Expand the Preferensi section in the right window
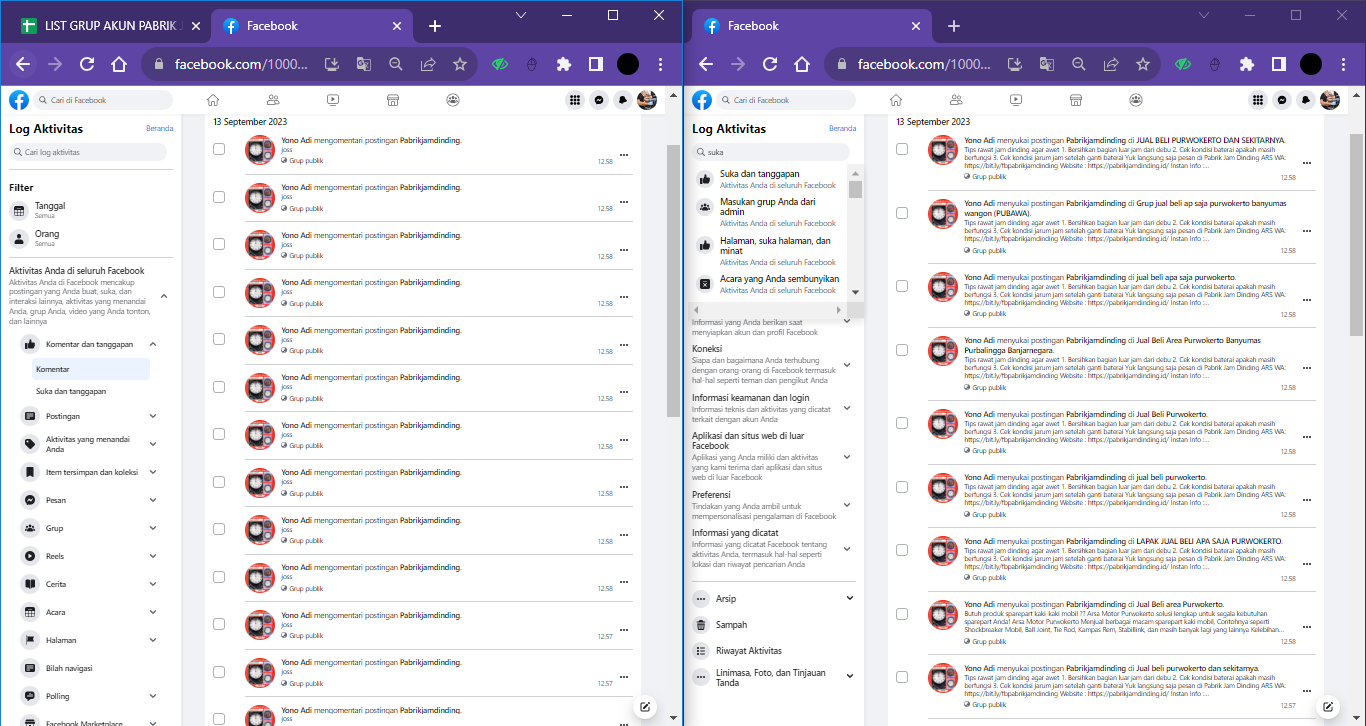Screen dimensions: 1366x726 (x=847, y=505)
